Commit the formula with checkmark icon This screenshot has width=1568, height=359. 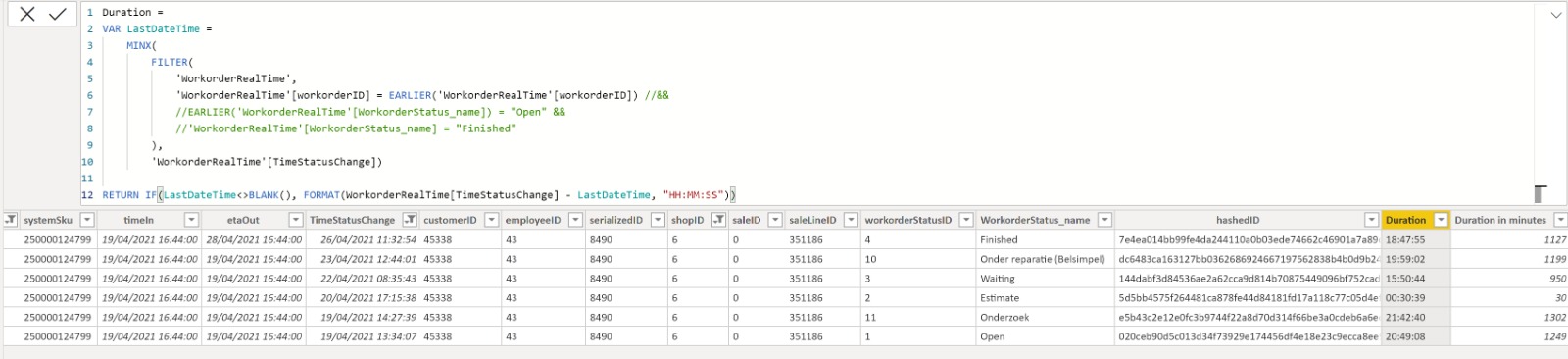58,14
